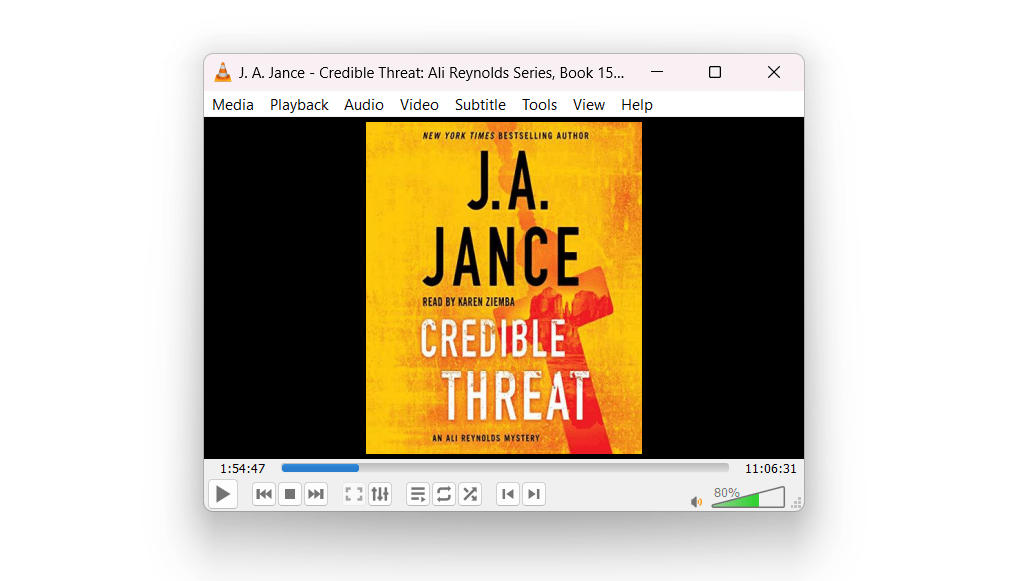Minimize the VLC window
This screenshot has width=1012, height=581.
pyautogui.click(x=657, y=72)
